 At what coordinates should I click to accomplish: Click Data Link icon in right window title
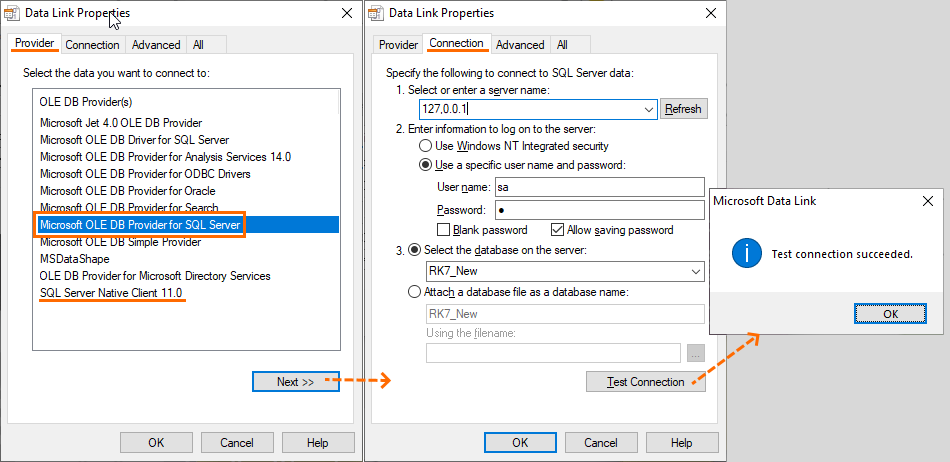point(376,13)
